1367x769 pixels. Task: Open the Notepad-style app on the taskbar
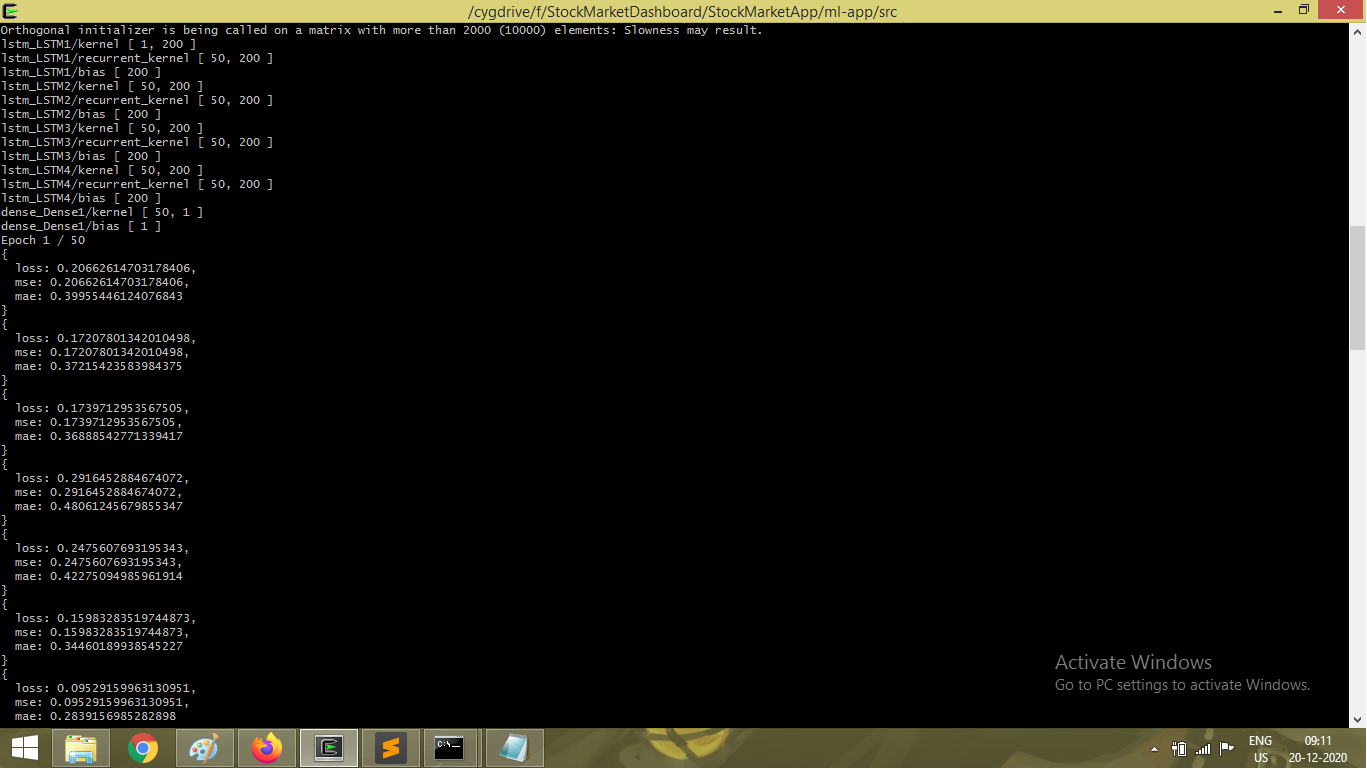coord(514,748)
